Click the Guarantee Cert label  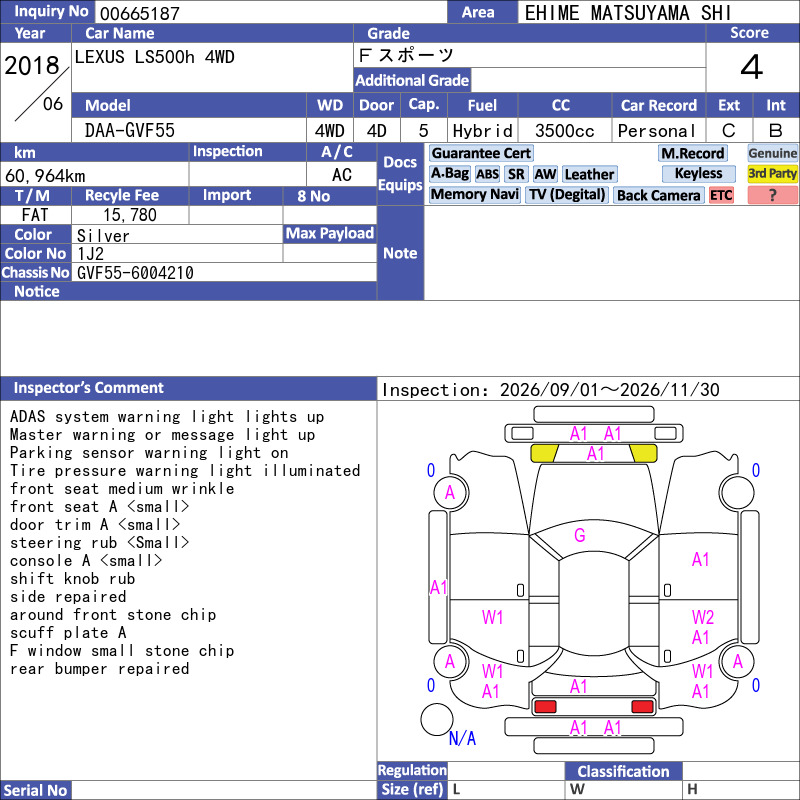pos(481,153)
